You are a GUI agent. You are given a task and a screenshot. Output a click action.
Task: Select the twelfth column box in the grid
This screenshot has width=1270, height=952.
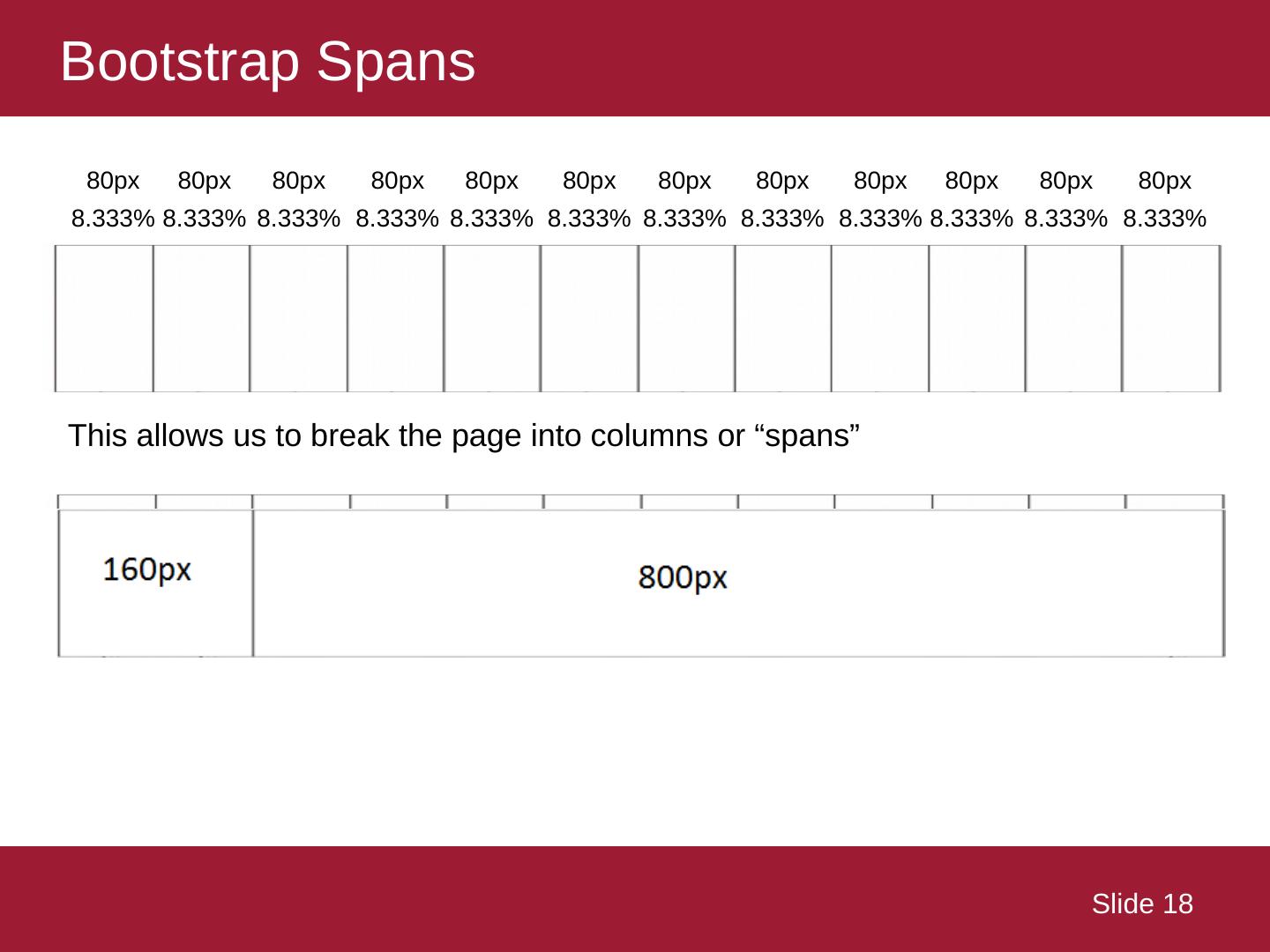coord(1171,318)
